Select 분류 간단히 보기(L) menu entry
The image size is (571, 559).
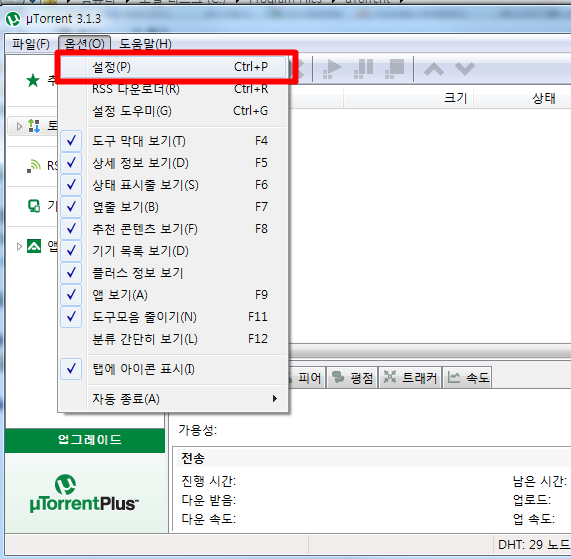[x=173, y=339]
